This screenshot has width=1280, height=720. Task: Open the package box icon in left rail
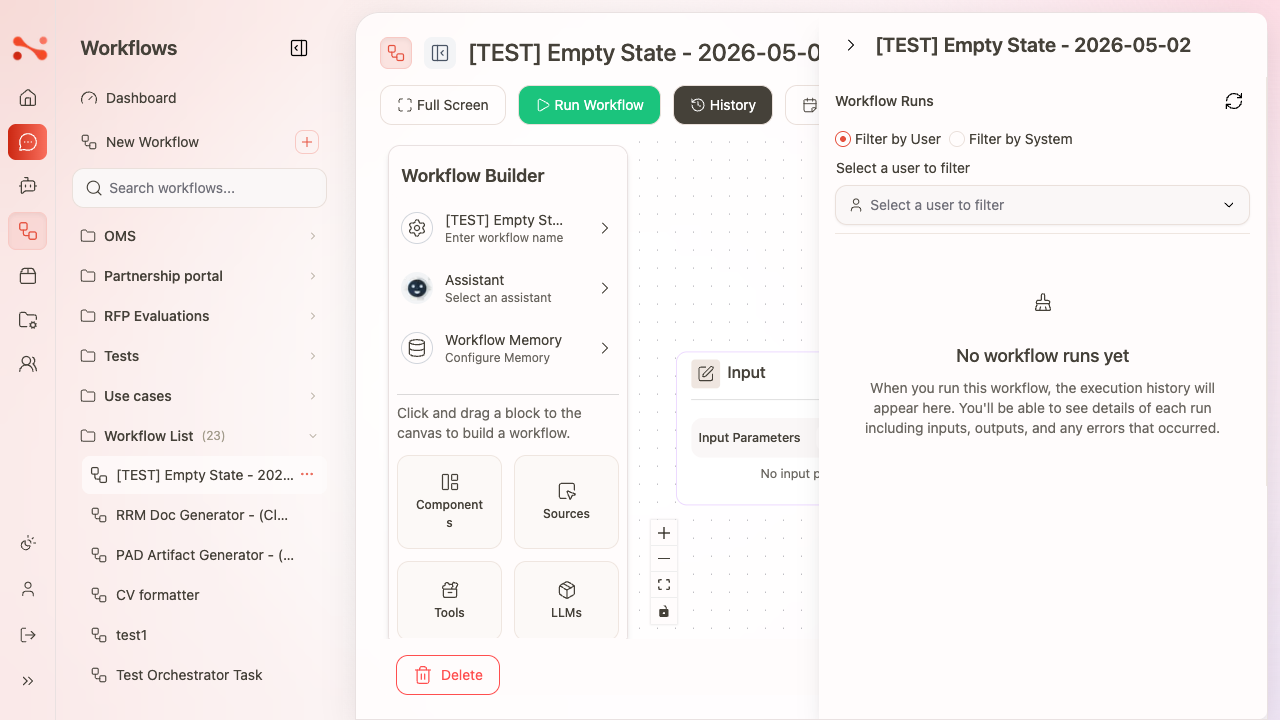pyautogui.click(x=28, y=276)
